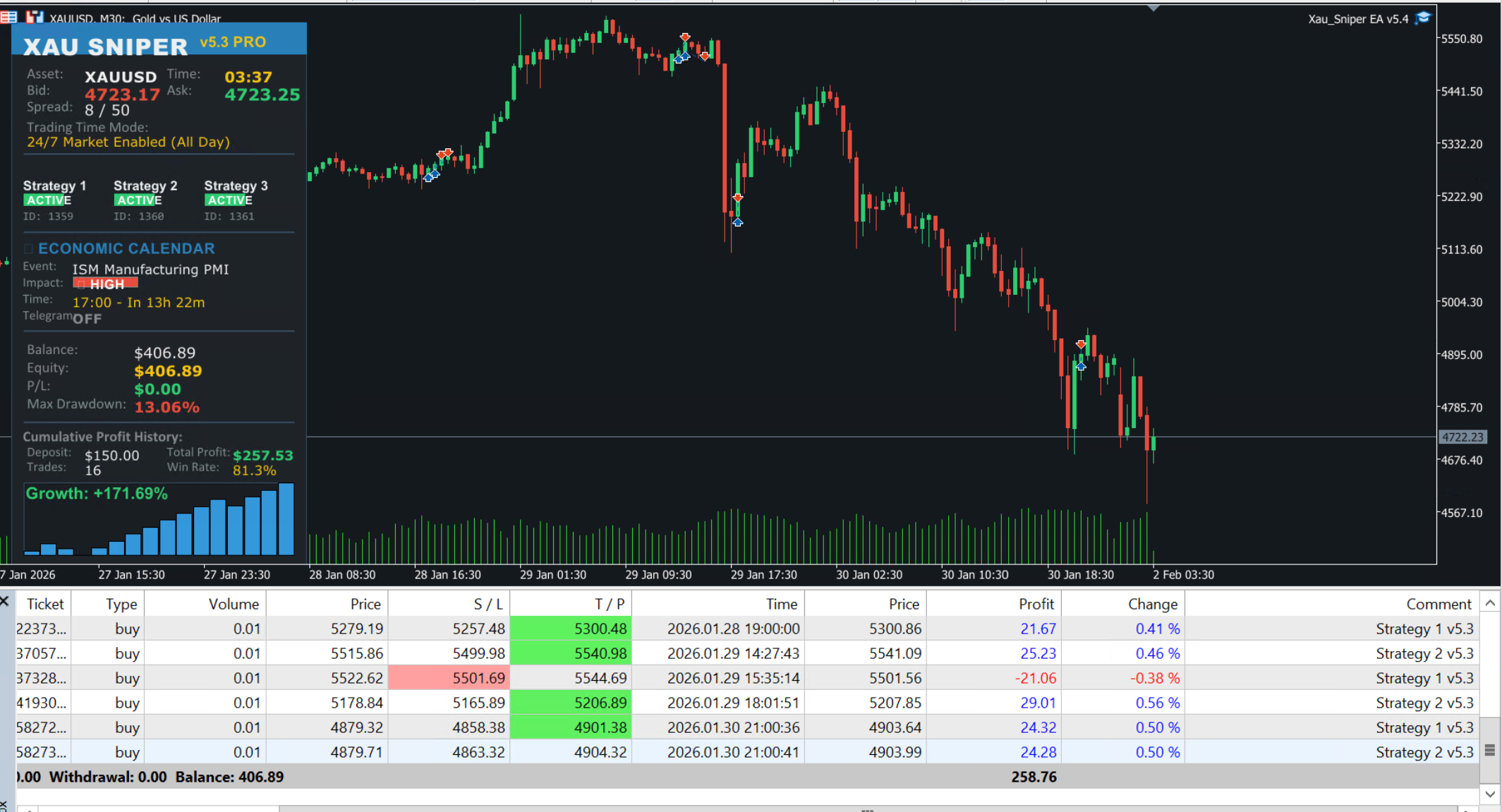
Task: Toggle the Strategy 1 ACTIVE badge
Action: point(47,200)
